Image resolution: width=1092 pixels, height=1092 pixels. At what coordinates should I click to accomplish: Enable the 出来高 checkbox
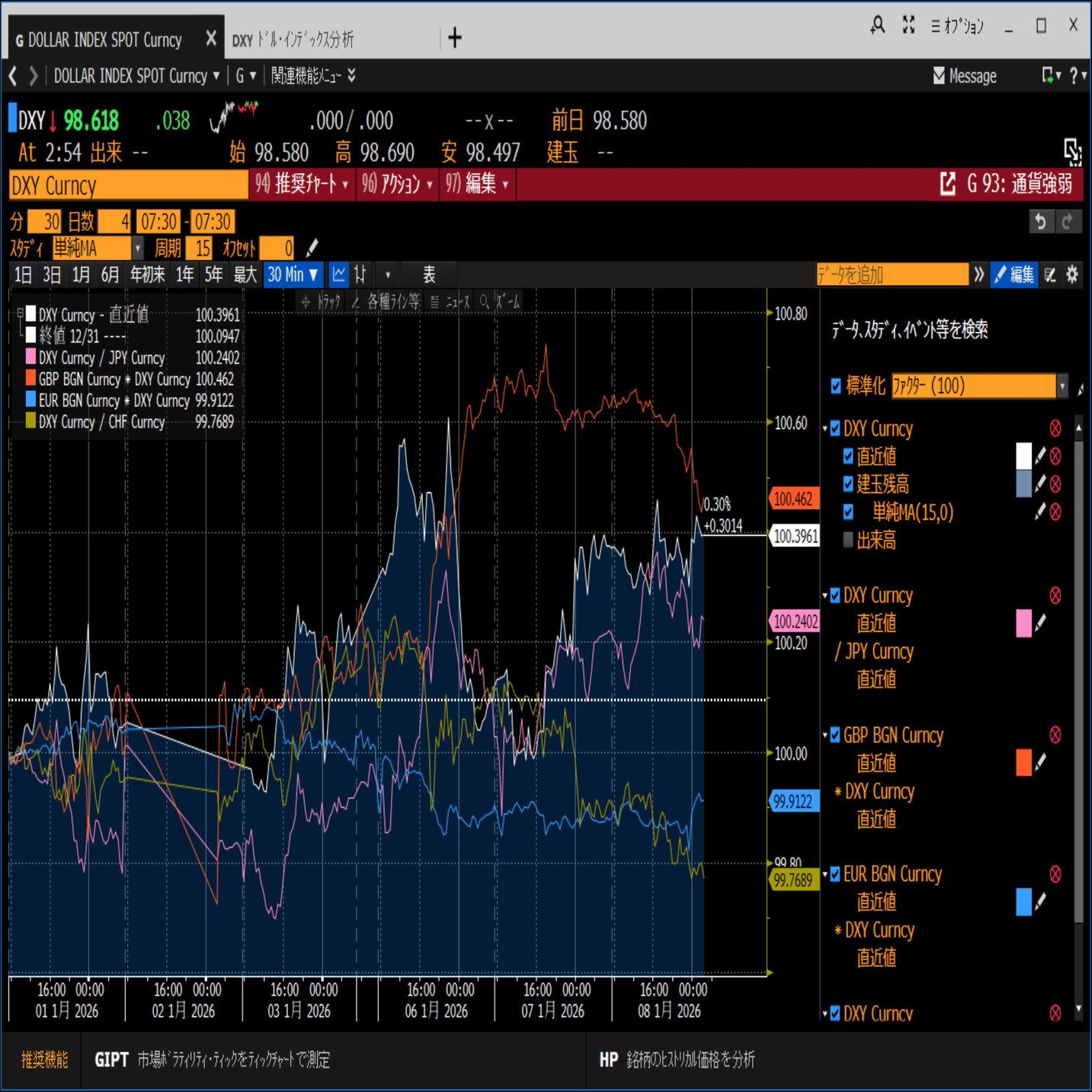[848, 540]
